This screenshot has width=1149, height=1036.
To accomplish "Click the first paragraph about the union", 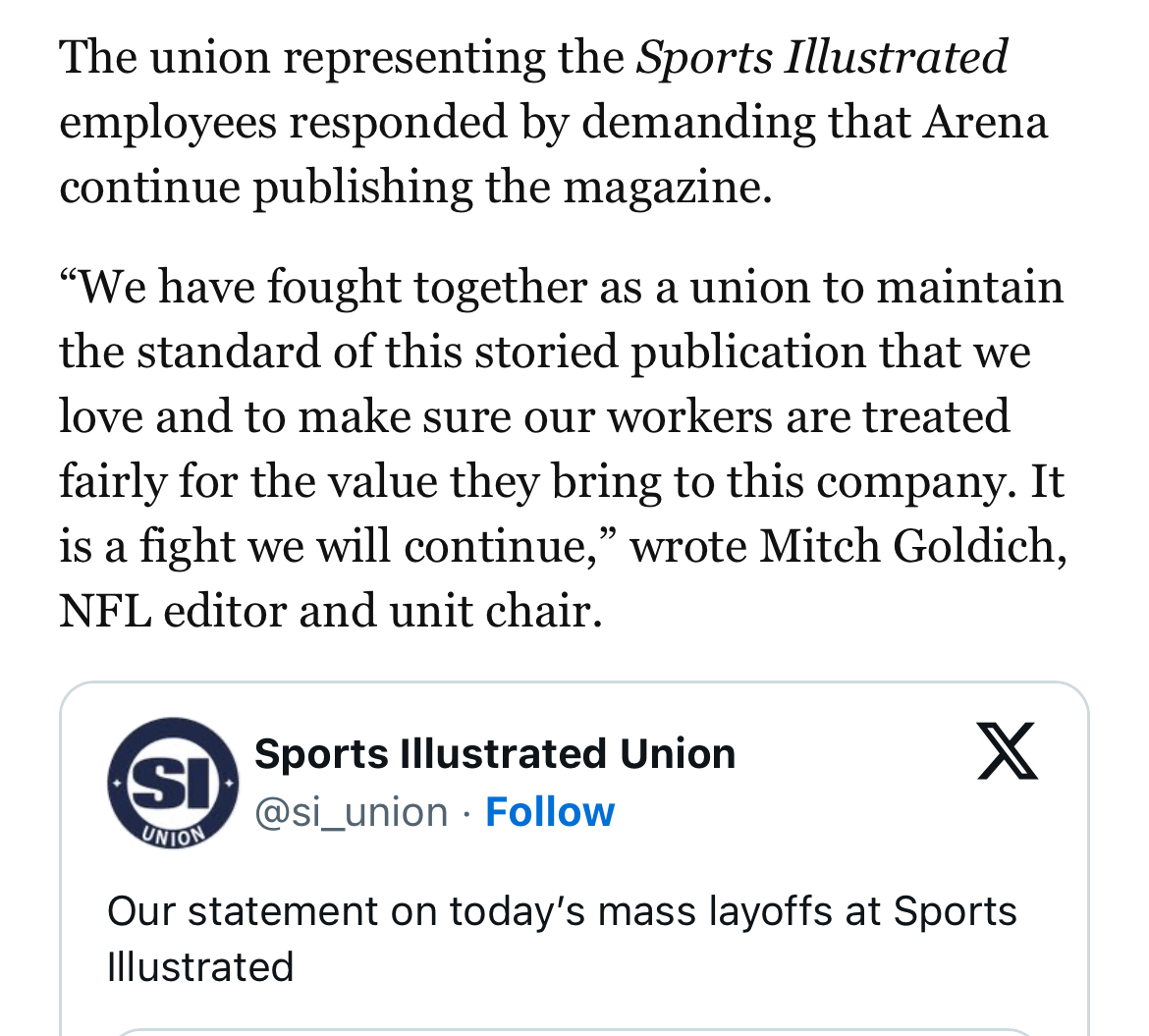I will pos(553,122).
